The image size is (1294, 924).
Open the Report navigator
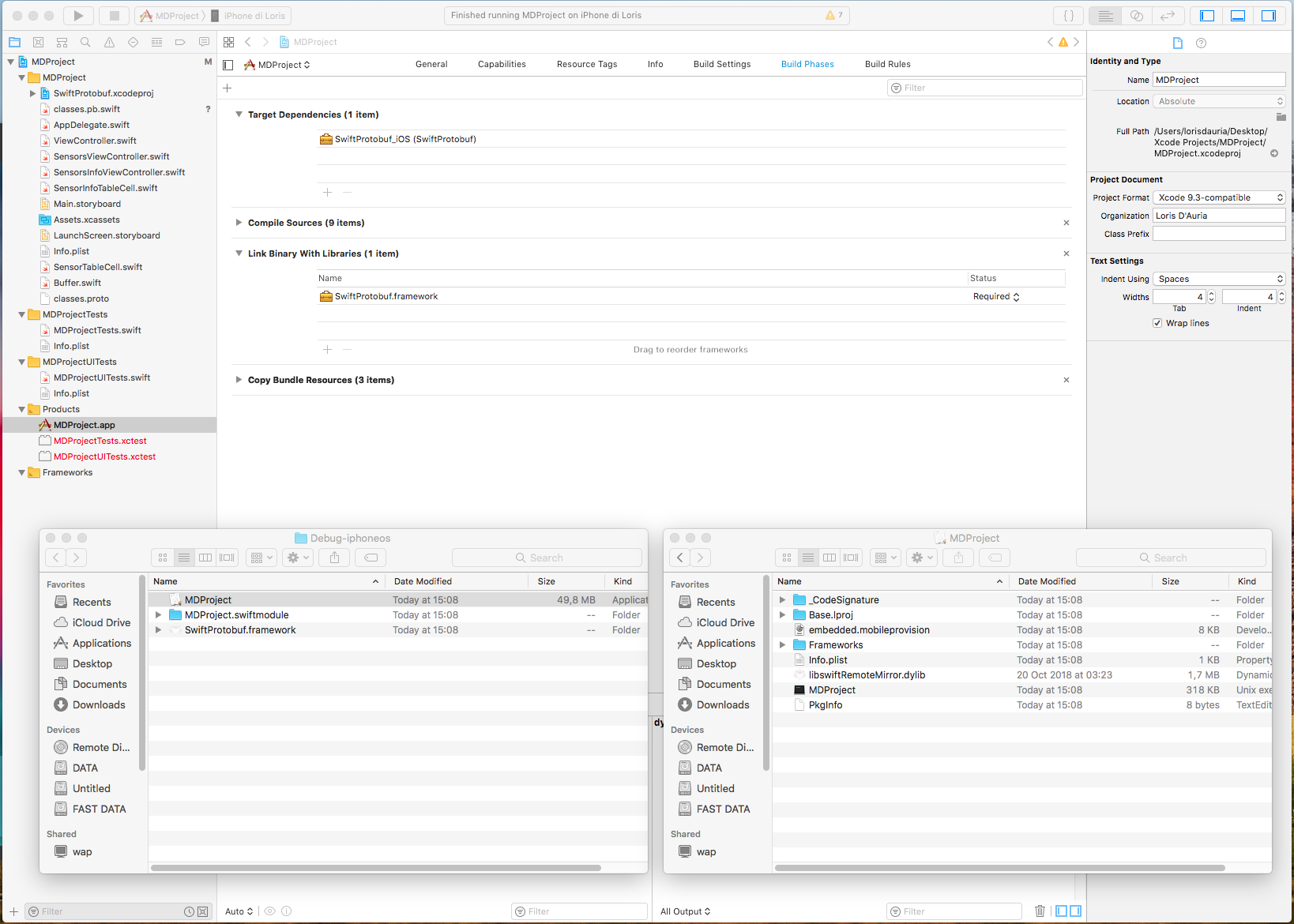[x=204, y=42]
